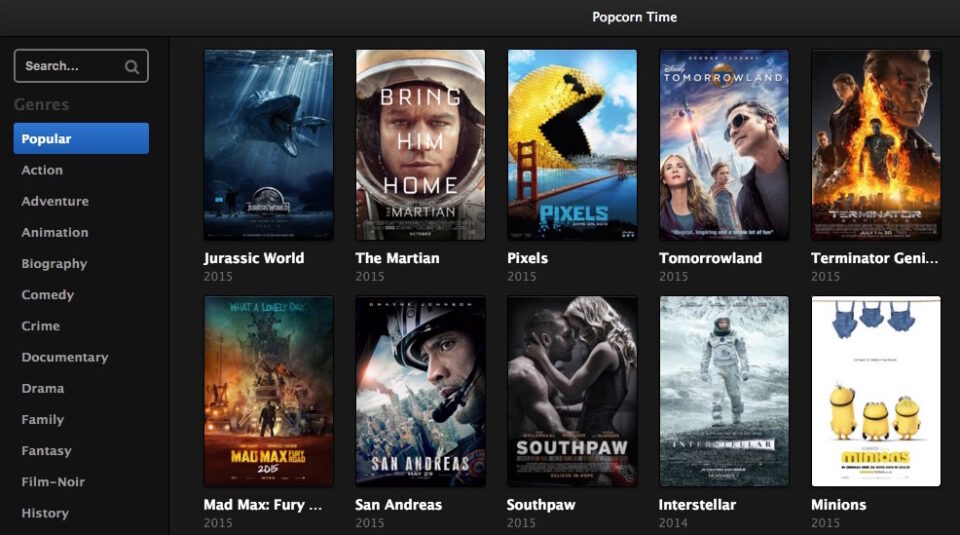The width and height of the screenshot is (960, 535).
Task: Open the History genre
Action: [45, 513]
